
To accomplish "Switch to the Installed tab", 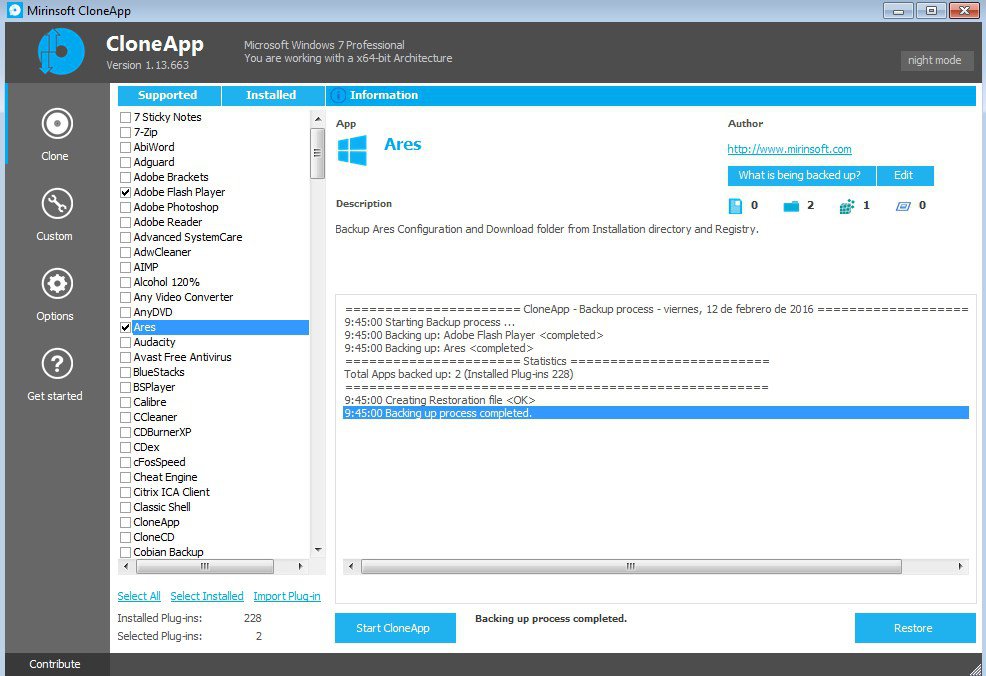I will [x=270, y=95].
